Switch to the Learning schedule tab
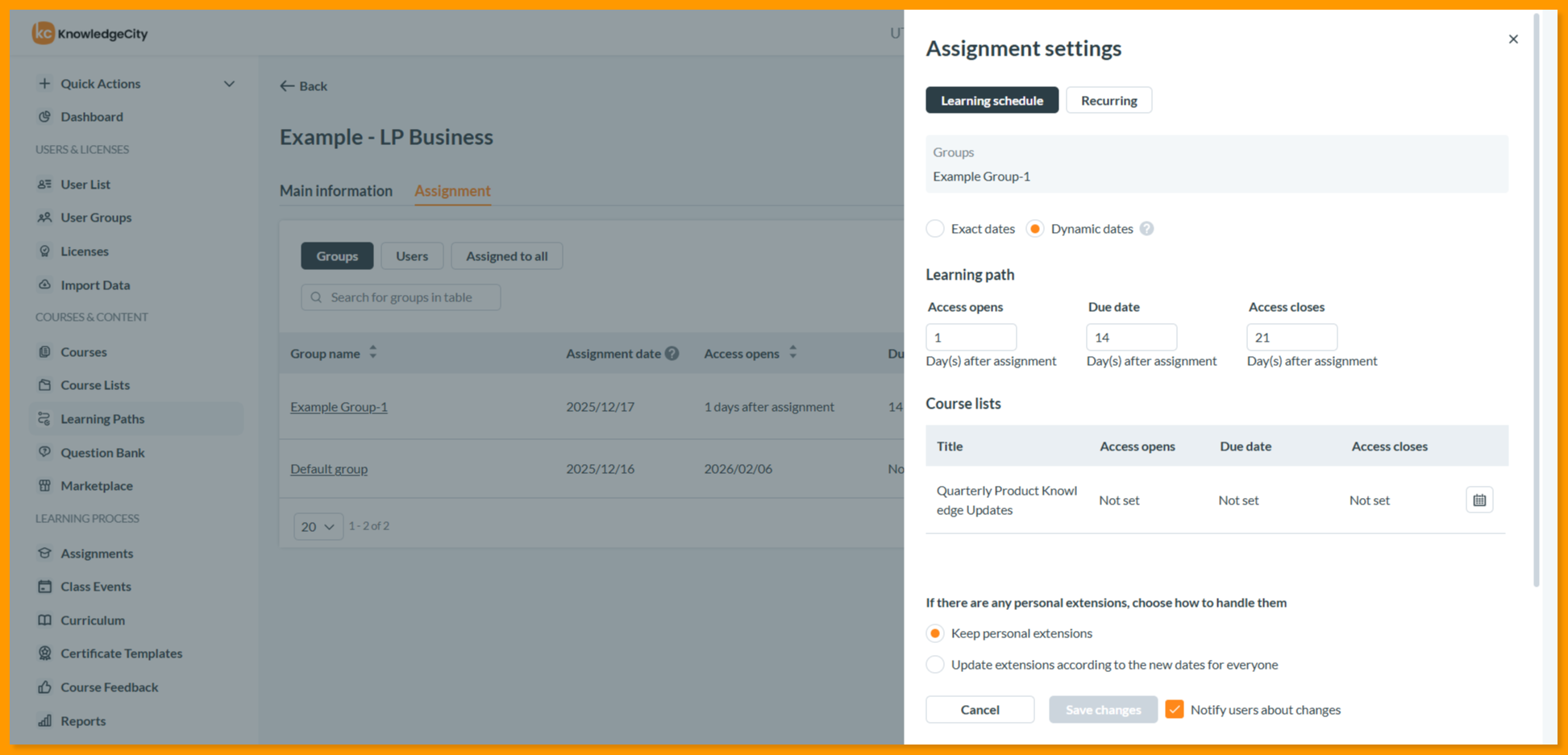The image size is (1568, 755). click(x=992, y=101)
